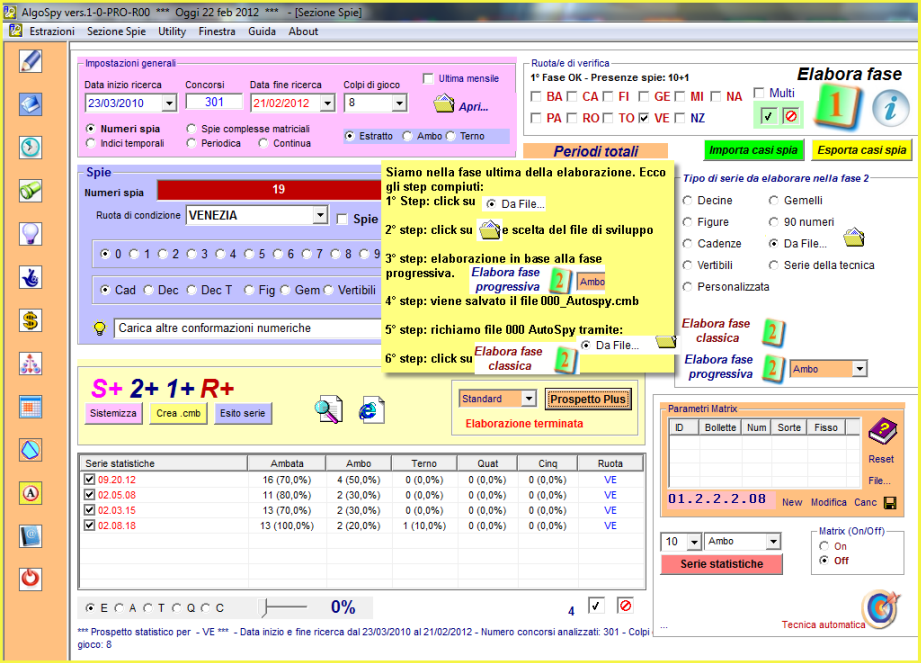Screen dimensions: 921x663
Task: Open the Utility menu
Action: point(172,31)
